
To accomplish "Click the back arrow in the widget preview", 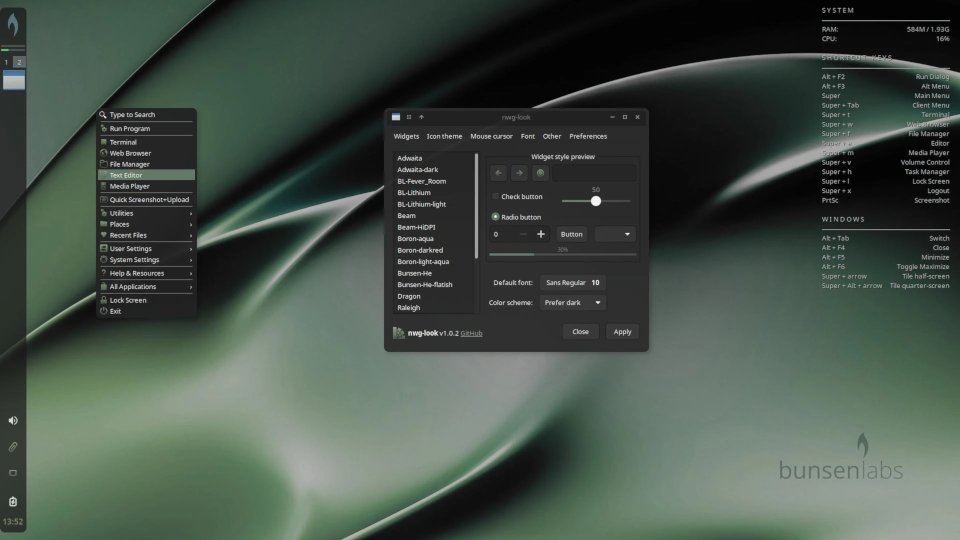I will [x=498, y=173].
